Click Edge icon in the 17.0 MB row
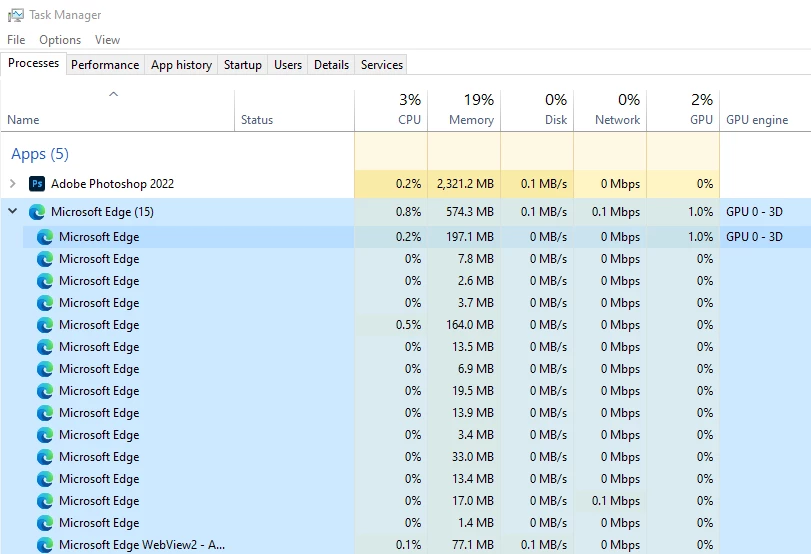The width and height of the screenshot is (811, 554). click(45, 501)
